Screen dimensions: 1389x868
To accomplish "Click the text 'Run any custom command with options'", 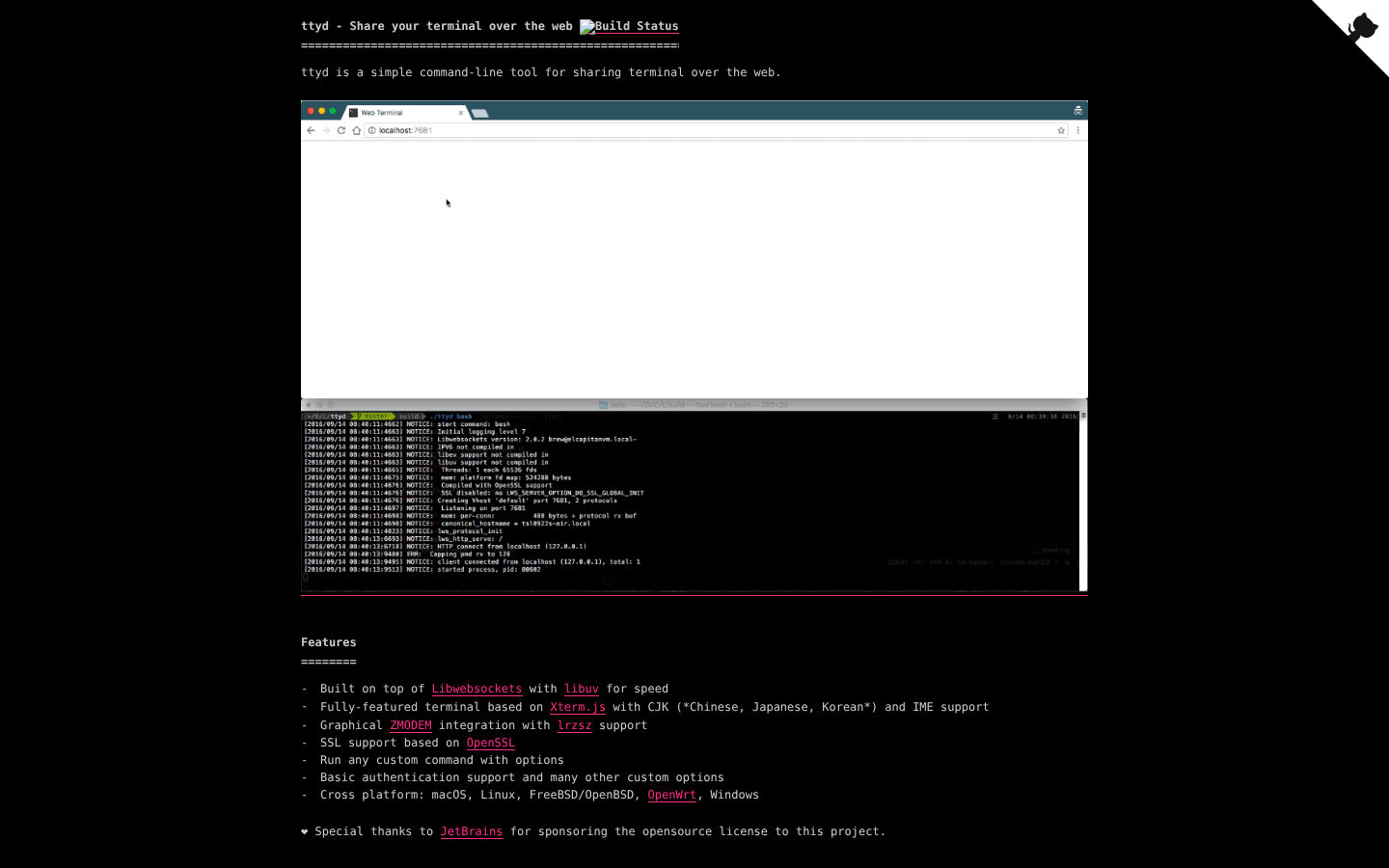I will (442, 760).
